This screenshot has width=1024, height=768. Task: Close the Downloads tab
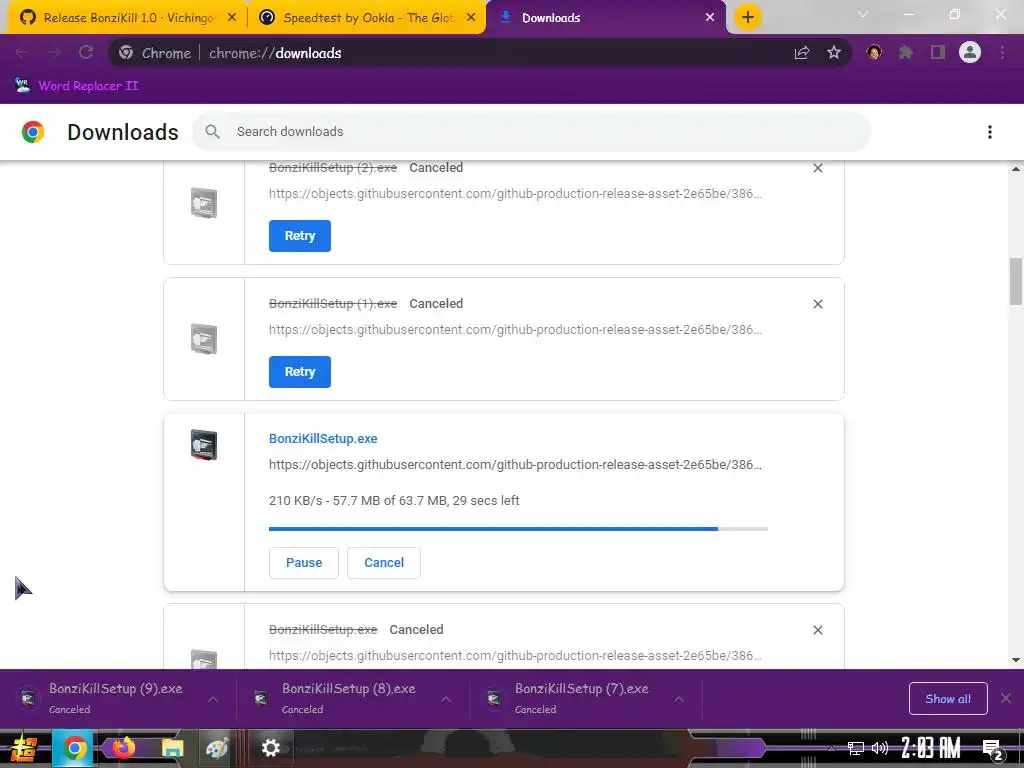[710, 18]
